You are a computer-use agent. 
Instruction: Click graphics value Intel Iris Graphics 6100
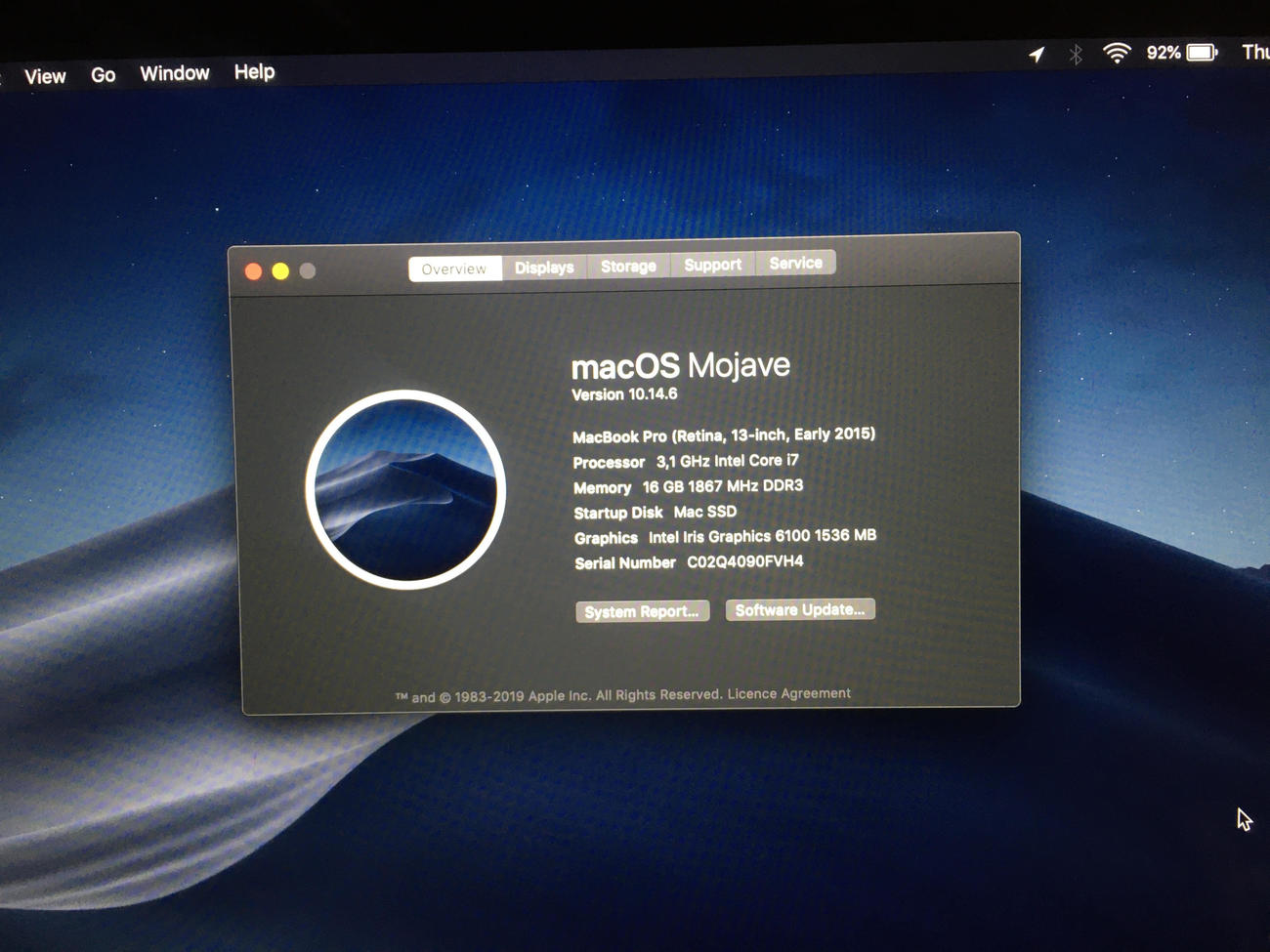[x=729, y=536]
